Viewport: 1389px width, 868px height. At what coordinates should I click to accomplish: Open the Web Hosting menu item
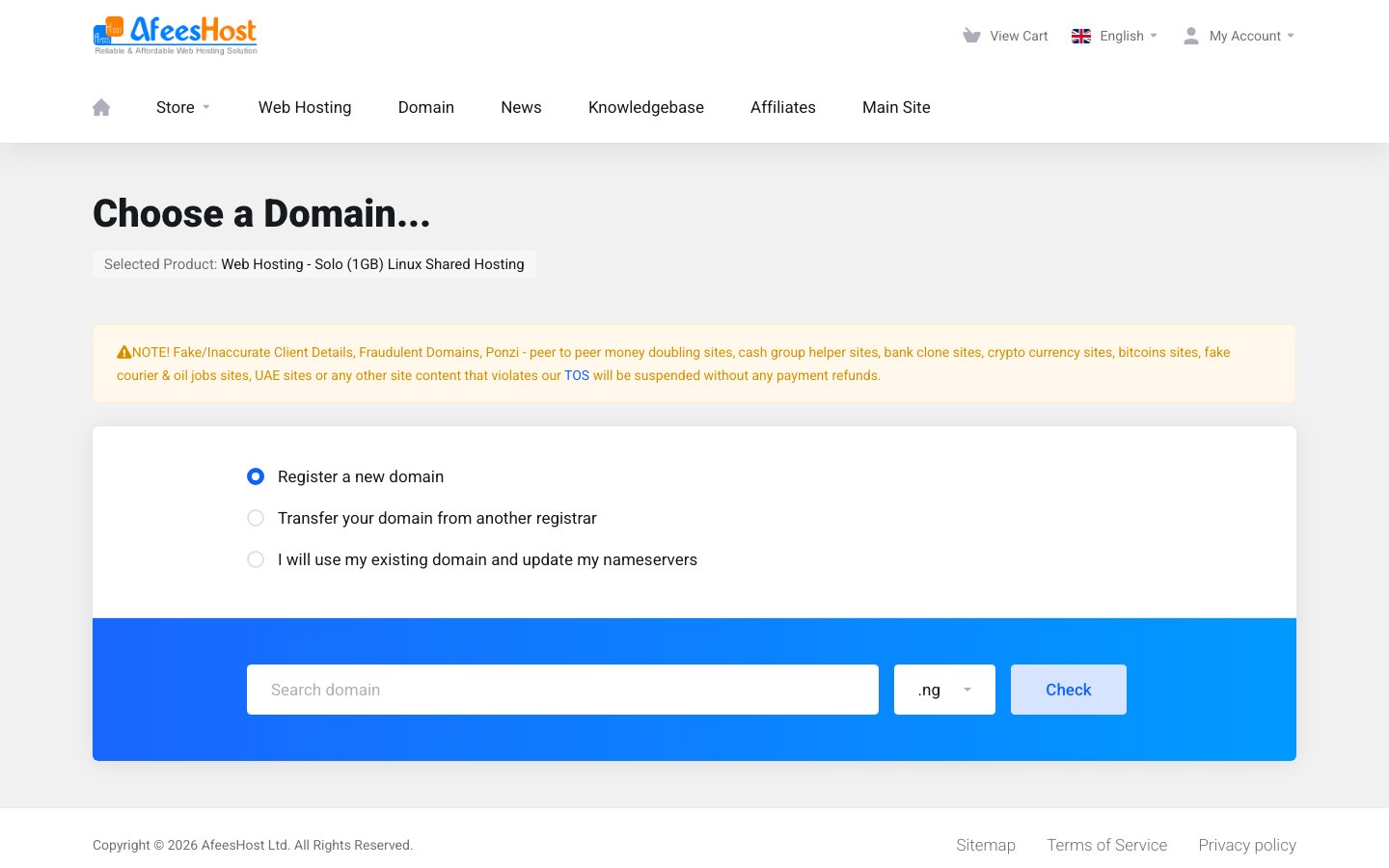pyautogui.click(x=305, y=107)
